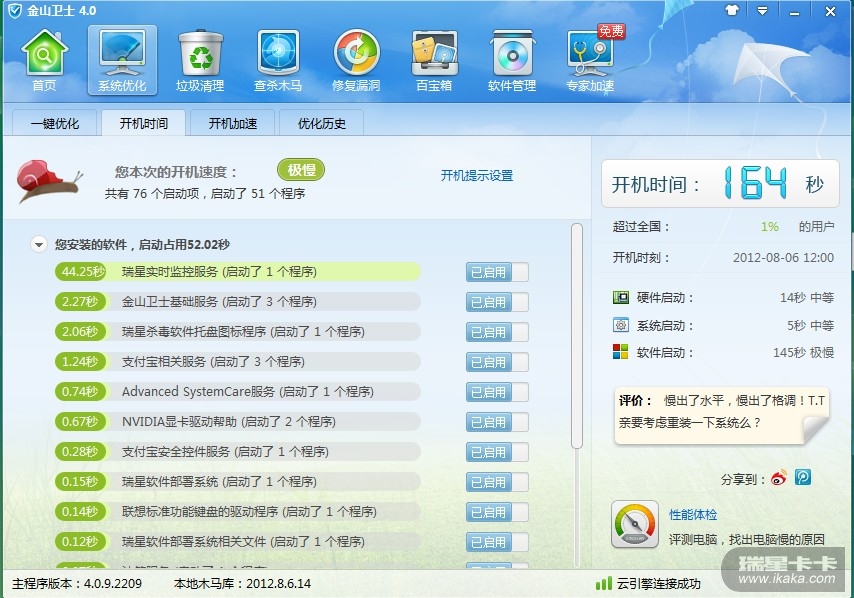Switch to the 开机时间 tab
Viewport: 854px width, 598px height.
click(x=144, y=123)
